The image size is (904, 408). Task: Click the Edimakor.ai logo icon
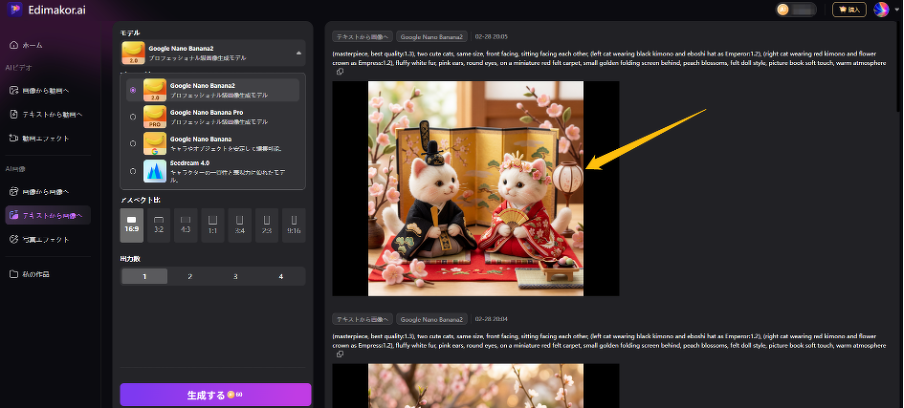pos(13,9)
